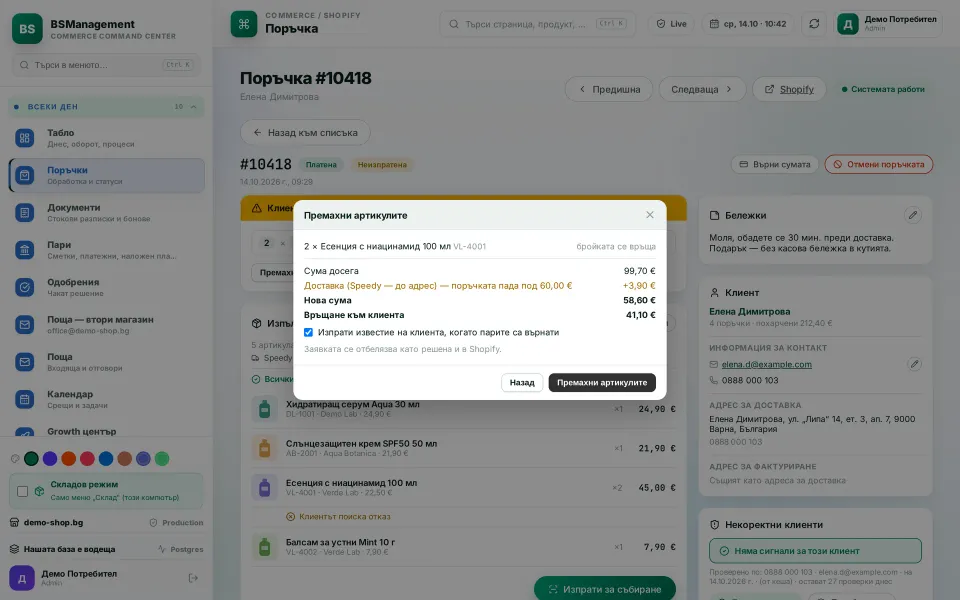Click "Отмени поръчката" button
The width and height of the screenshot is (960, 600).
(879, 164)
